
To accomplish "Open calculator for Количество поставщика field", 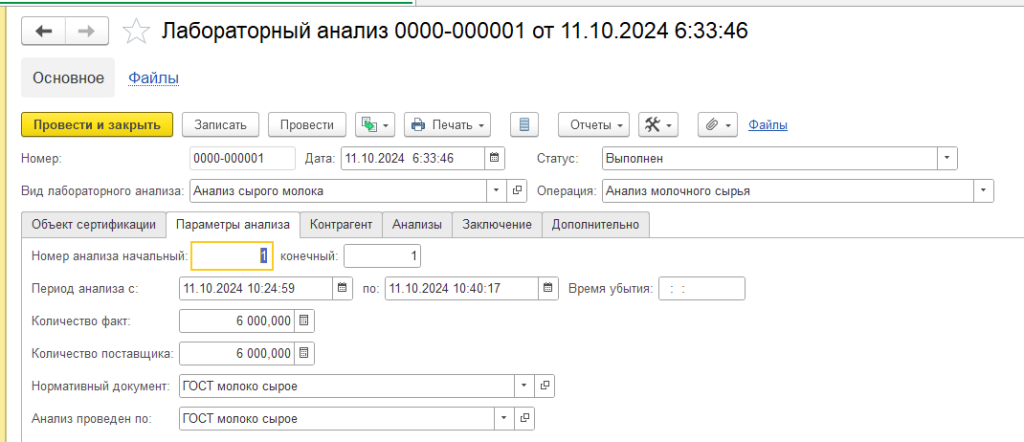I will point(305,353).
